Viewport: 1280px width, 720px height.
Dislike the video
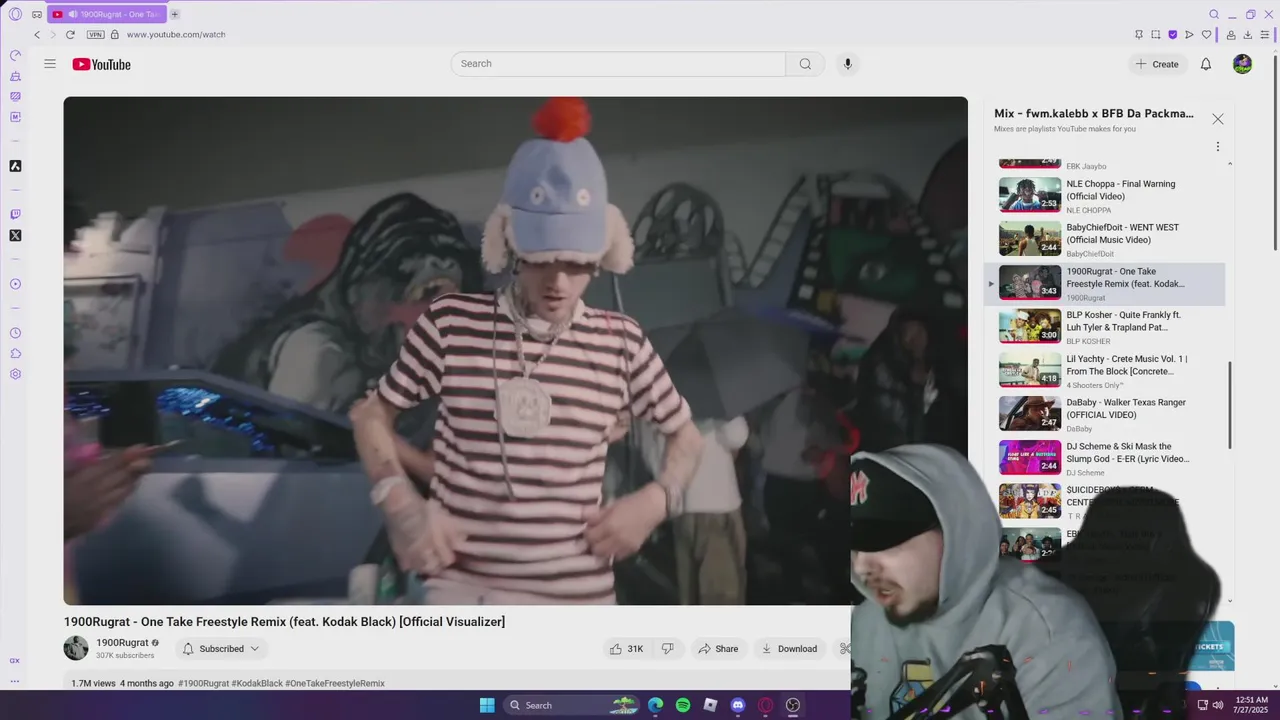click(668, 649)
